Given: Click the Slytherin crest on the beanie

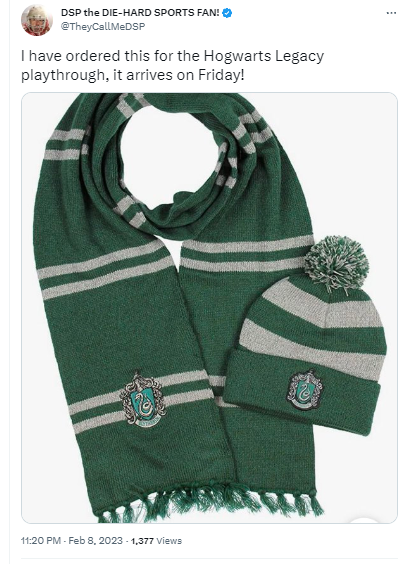Looking at the screenshot, I should [x=304, y=390].
